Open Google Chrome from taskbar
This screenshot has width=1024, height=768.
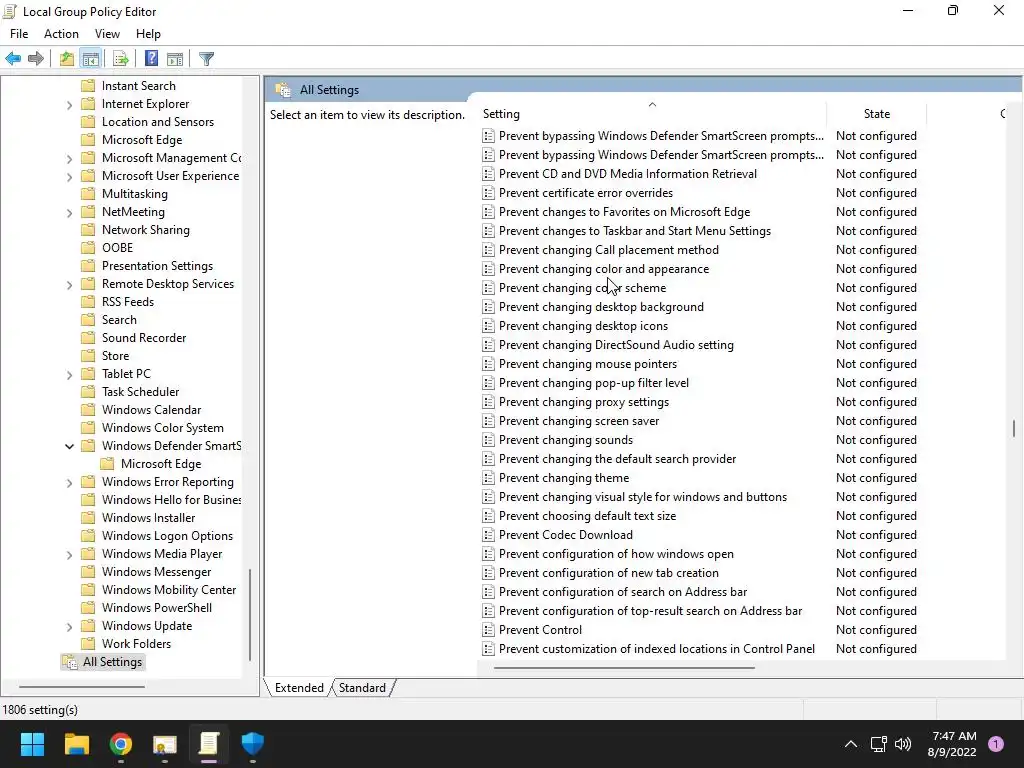tap(121, 744)
